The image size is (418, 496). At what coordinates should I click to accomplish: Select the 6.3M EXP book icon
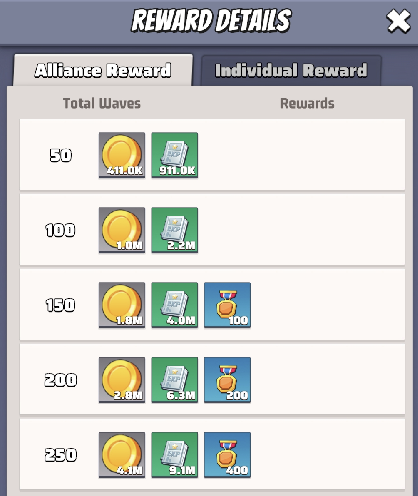[x=175, y=380]
